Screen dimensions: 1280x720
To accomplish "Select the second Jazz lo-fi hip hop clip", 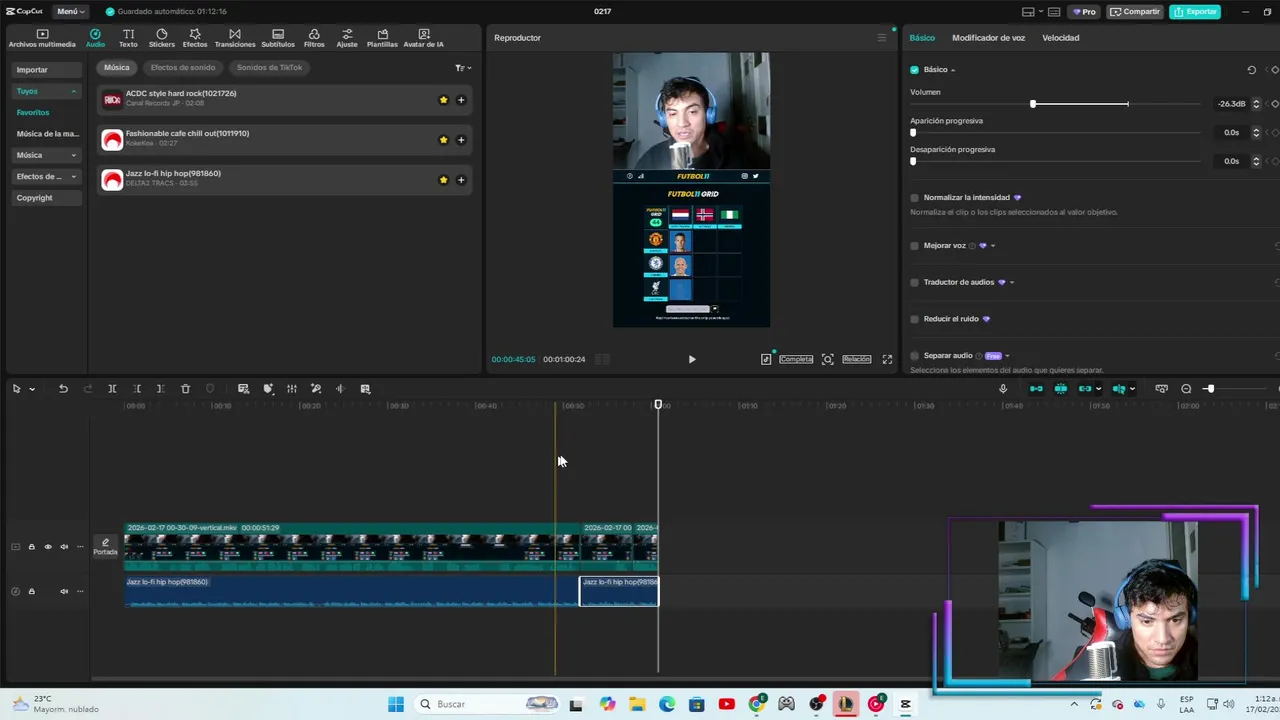I will (619, 591).
